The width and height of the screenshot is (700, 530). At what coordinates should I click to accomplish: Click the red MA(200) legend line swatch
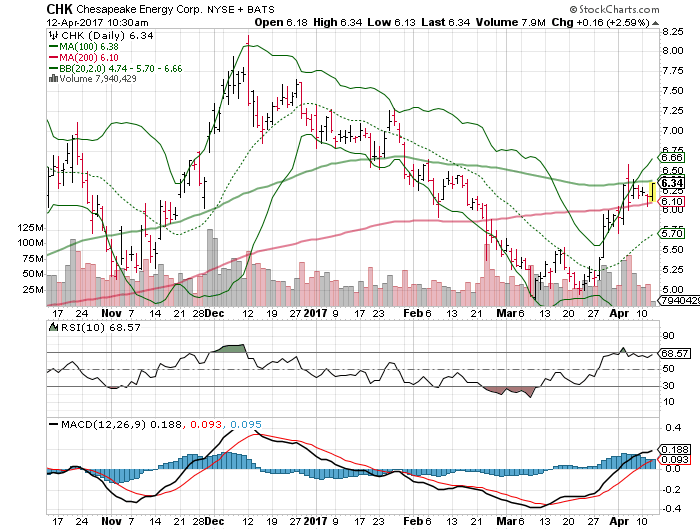[54, 58]
